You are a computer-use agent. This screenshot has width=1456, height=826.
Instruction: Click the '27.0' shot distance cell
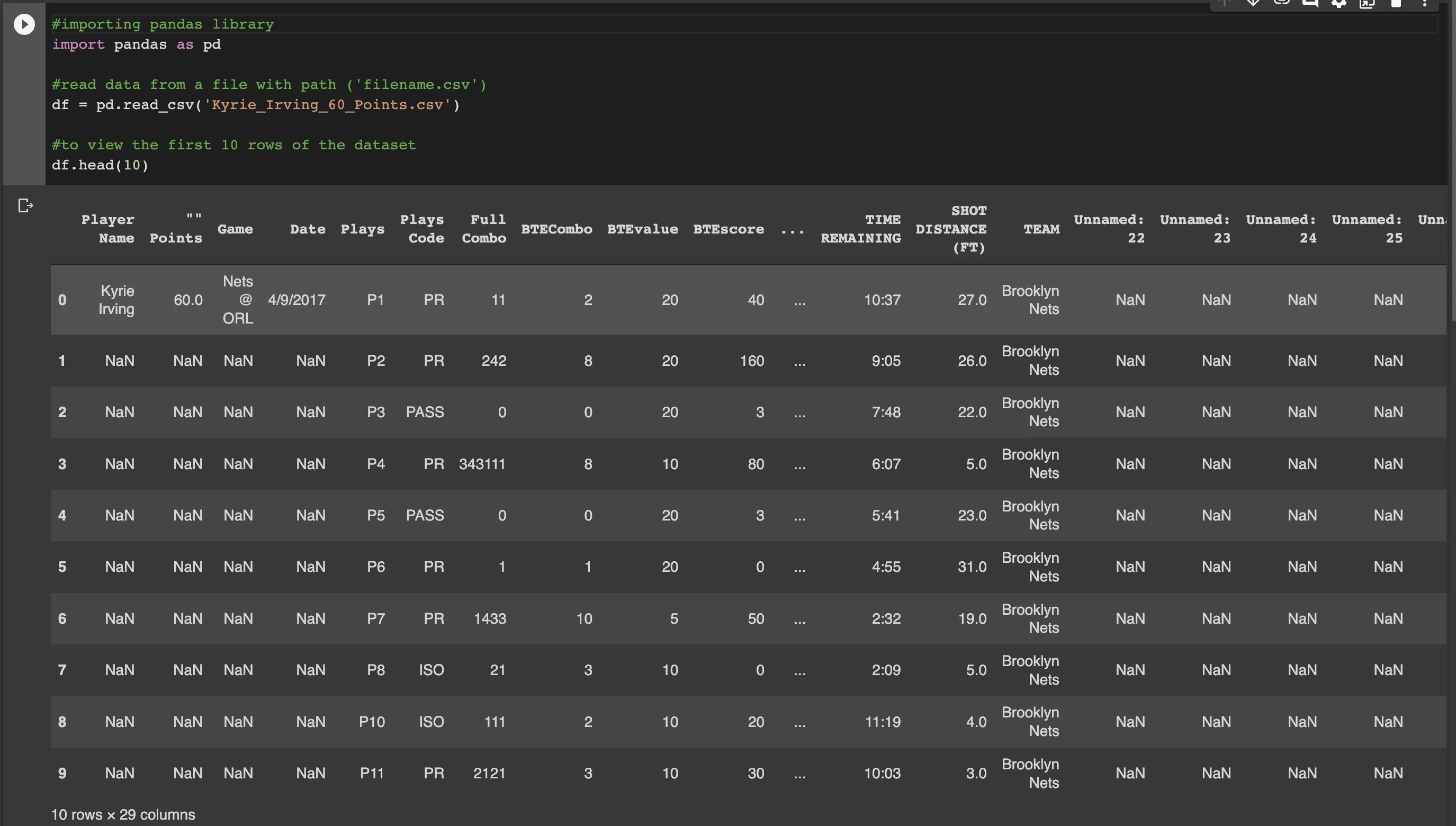click(972, 300)
